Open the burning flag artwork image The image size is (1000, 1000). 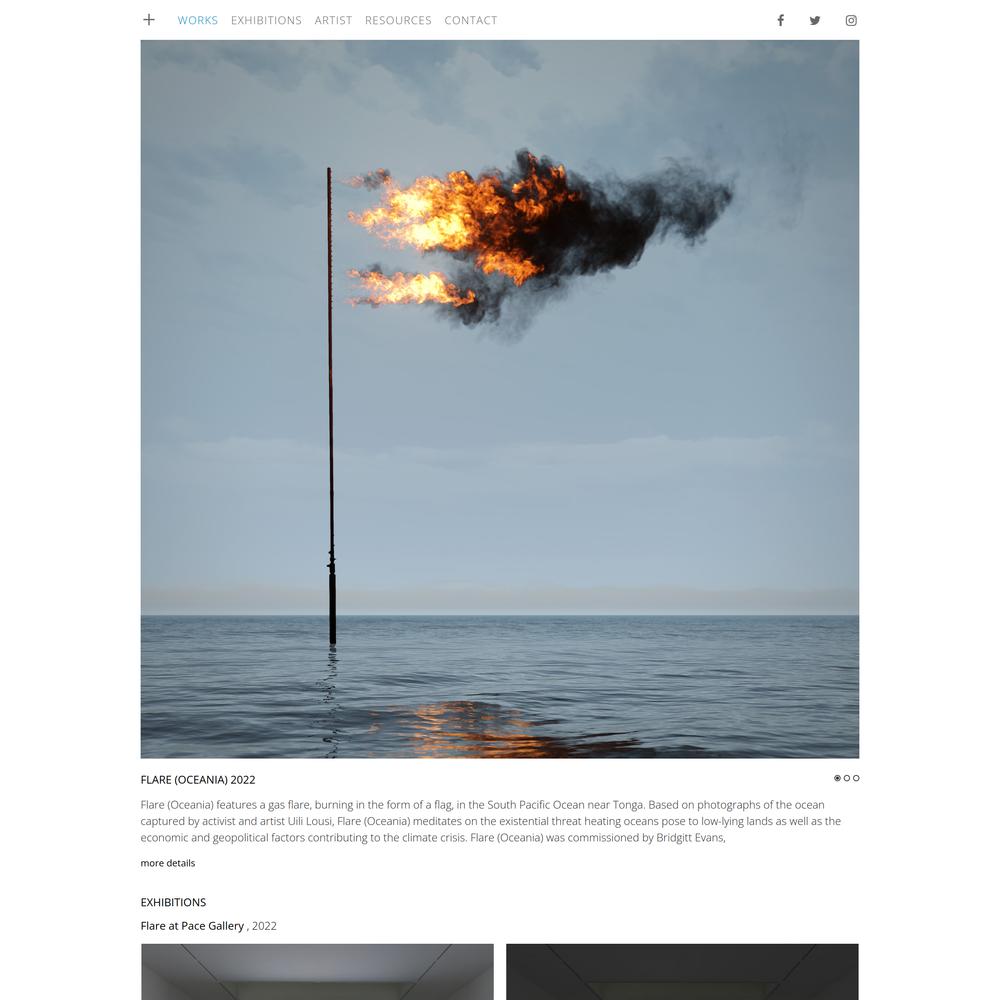pyautogui.click(x=499, y=399)
